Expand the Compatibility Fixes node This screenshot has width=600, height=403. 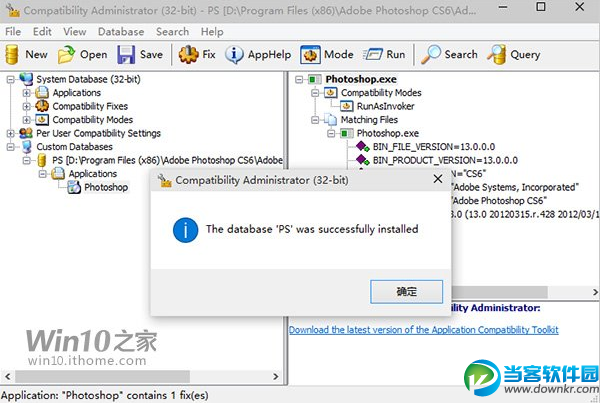click(26, 106)
